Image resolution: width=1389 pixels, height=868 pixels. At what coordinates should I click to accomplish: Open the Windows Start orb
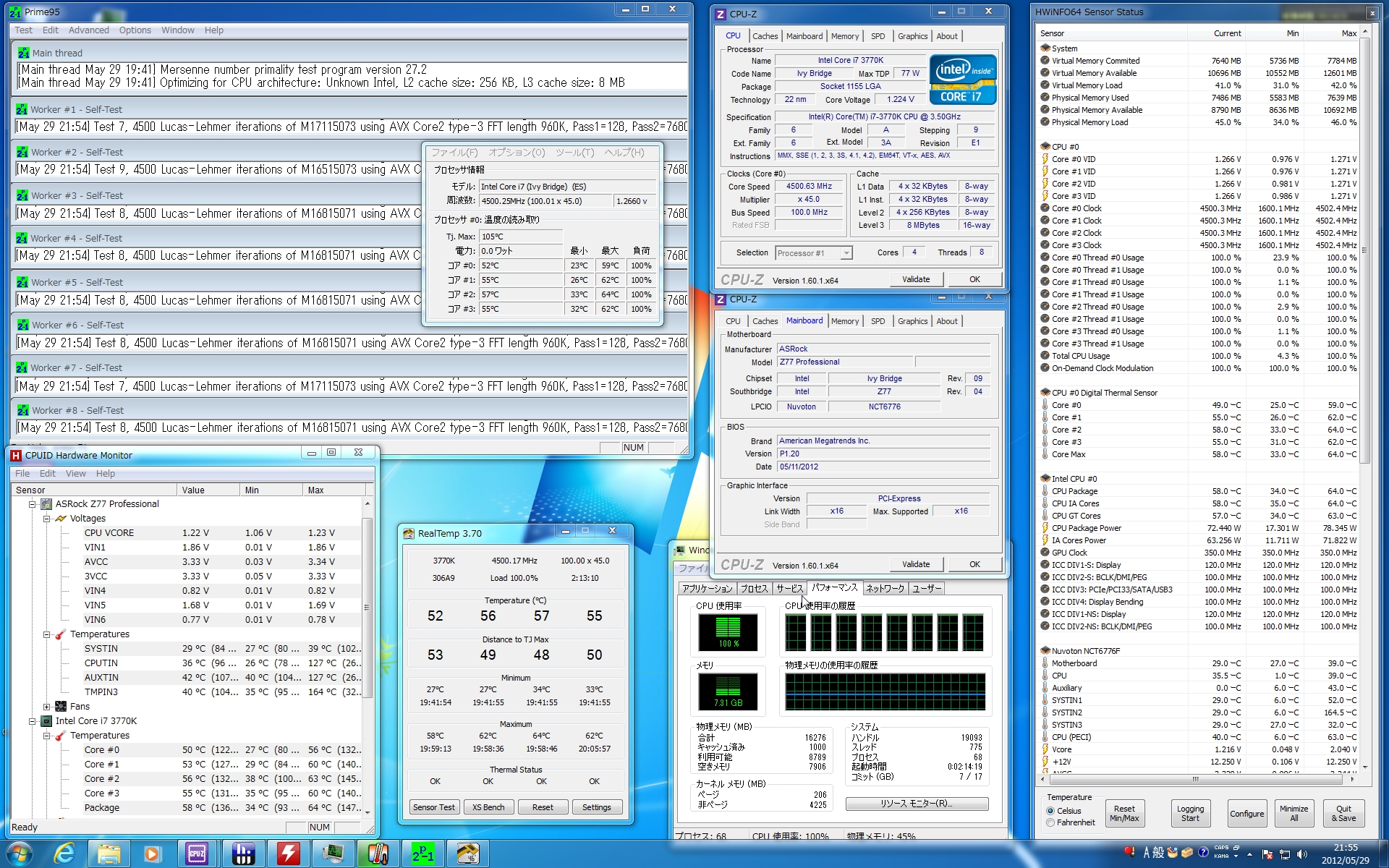(20, 854)
